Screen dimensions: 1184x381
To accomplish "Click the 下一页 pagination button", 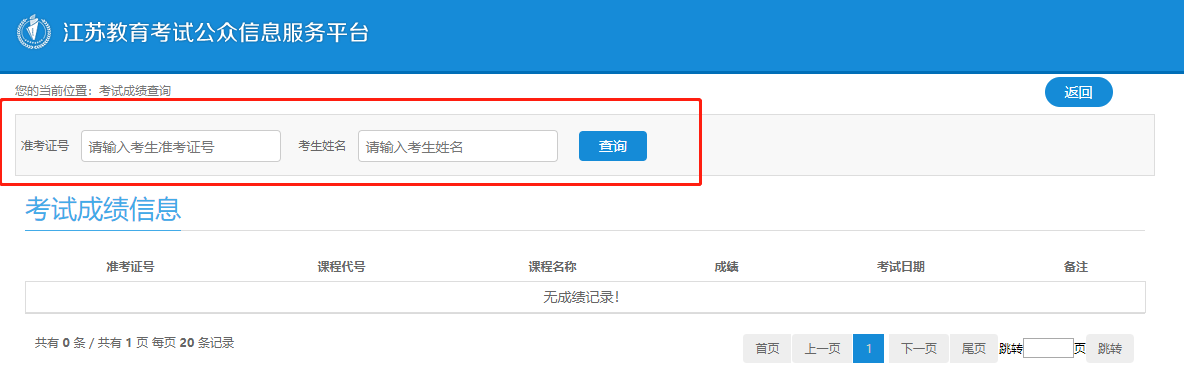I will pos(918,349).
